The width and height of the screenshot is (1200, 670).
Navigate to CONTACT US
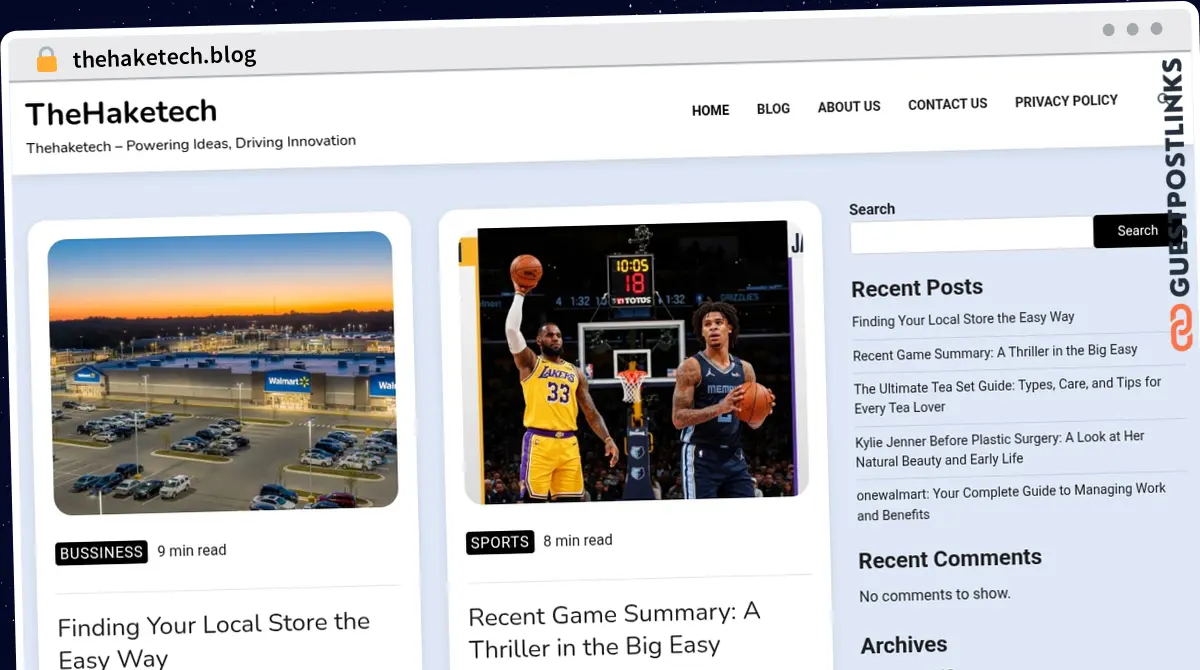947,104
